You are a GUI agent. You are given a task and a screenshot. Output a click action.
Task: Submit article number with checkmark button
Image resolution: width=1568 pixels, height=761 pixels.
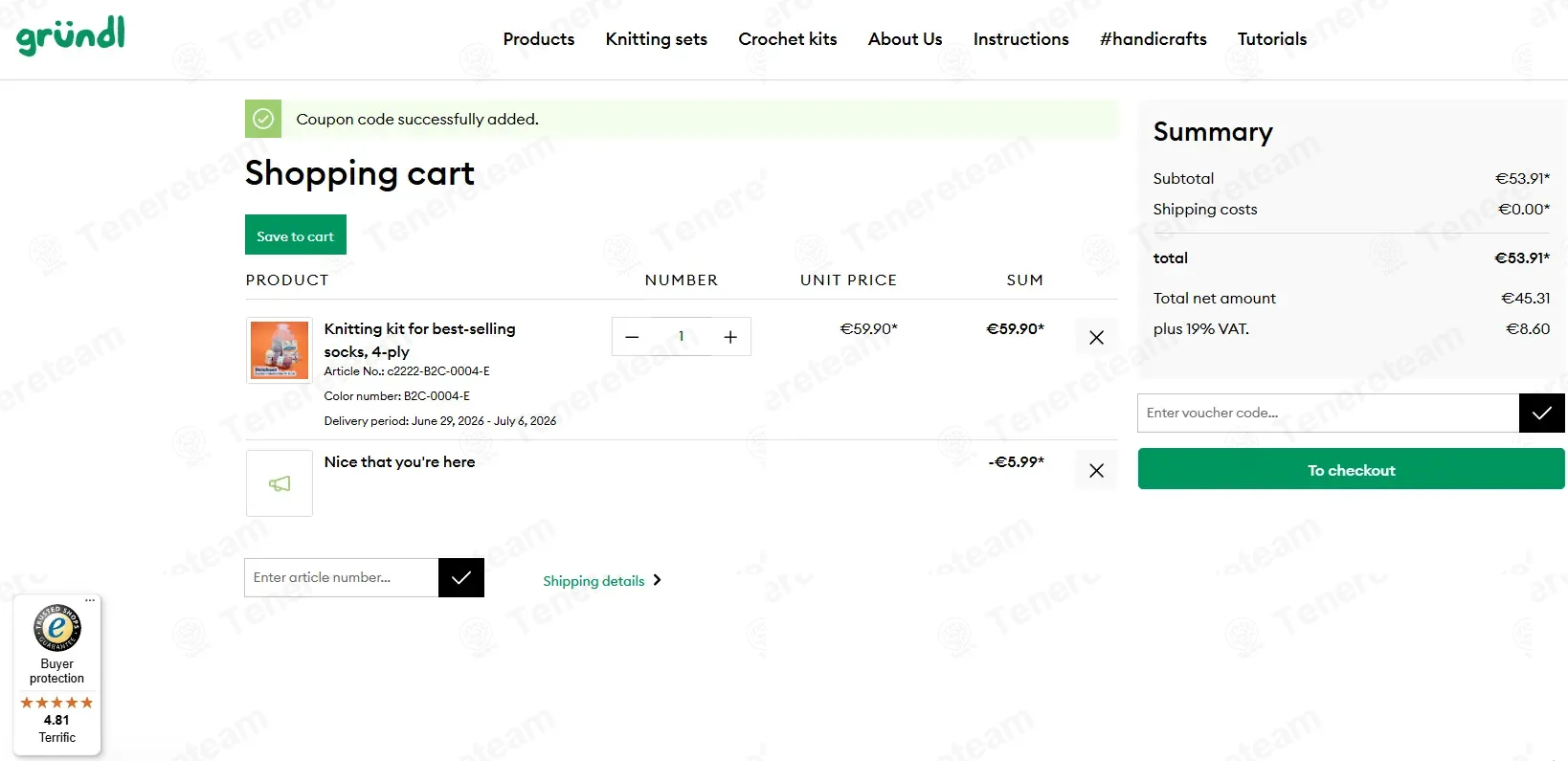[x=460, y=577]
